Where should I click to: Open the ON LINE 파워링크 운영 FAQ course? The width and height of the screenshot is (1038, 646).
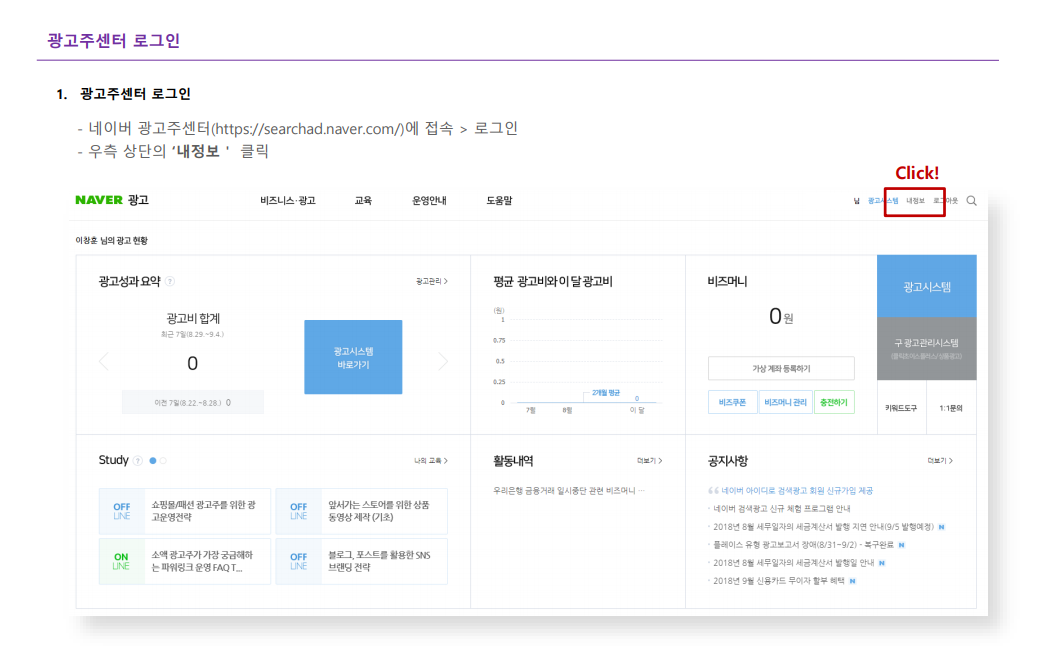click(184, 561)
